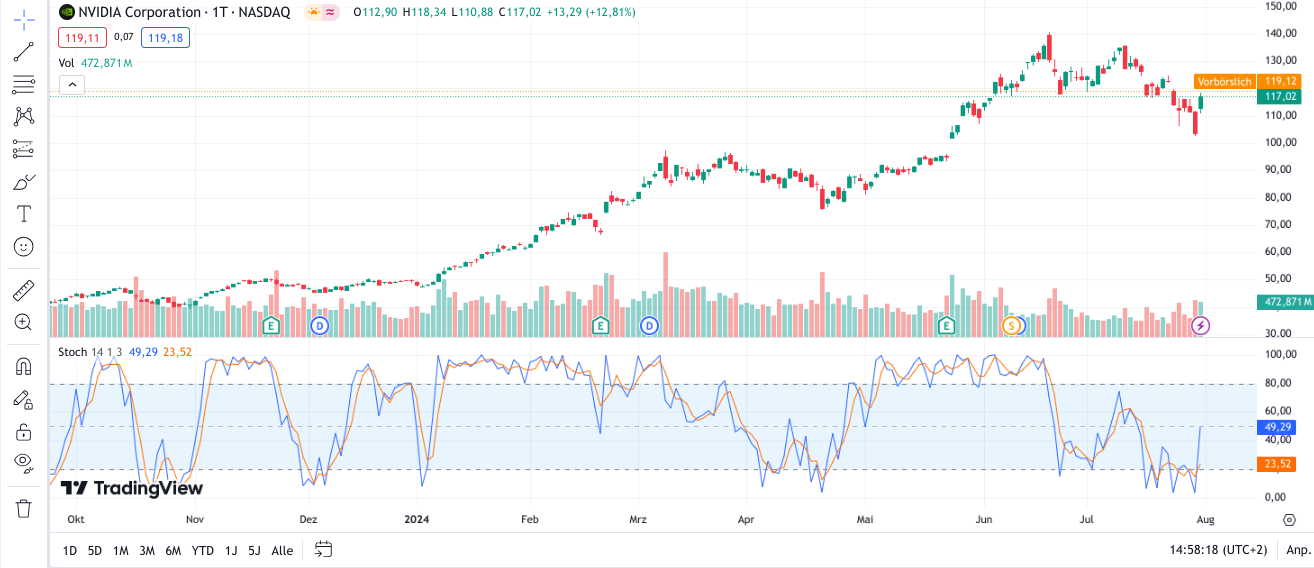Select the text annotation tool
1314x568 pixels.
[24, 213]
